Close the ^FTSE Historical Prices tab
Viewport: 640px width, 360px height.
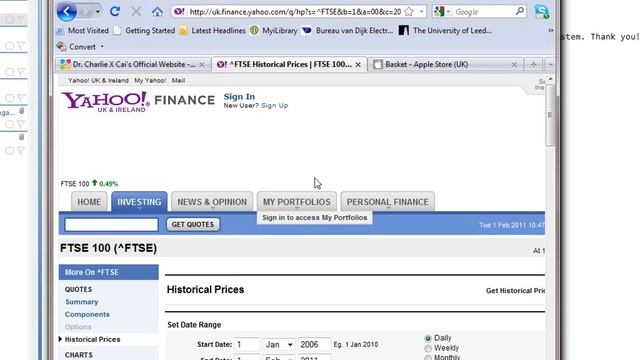[x=358, y=64]
